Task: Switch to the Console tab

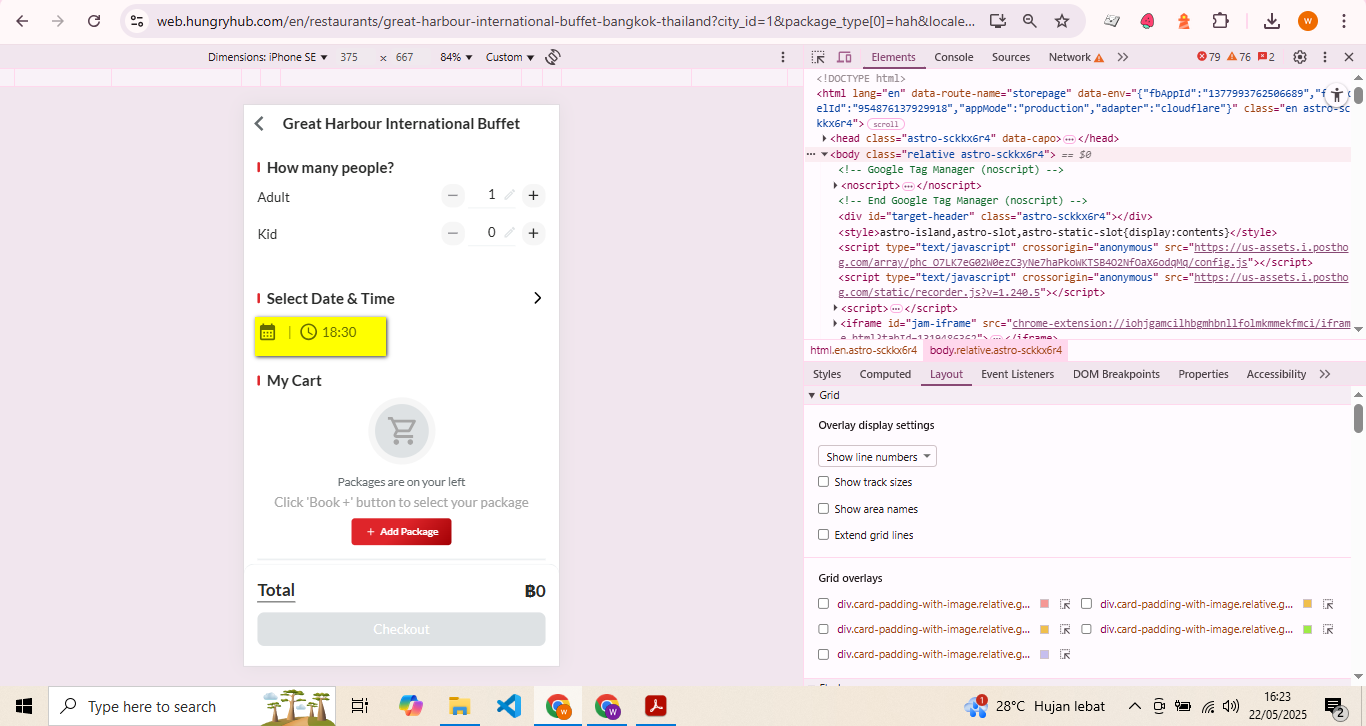Action: tap(953, 57)
